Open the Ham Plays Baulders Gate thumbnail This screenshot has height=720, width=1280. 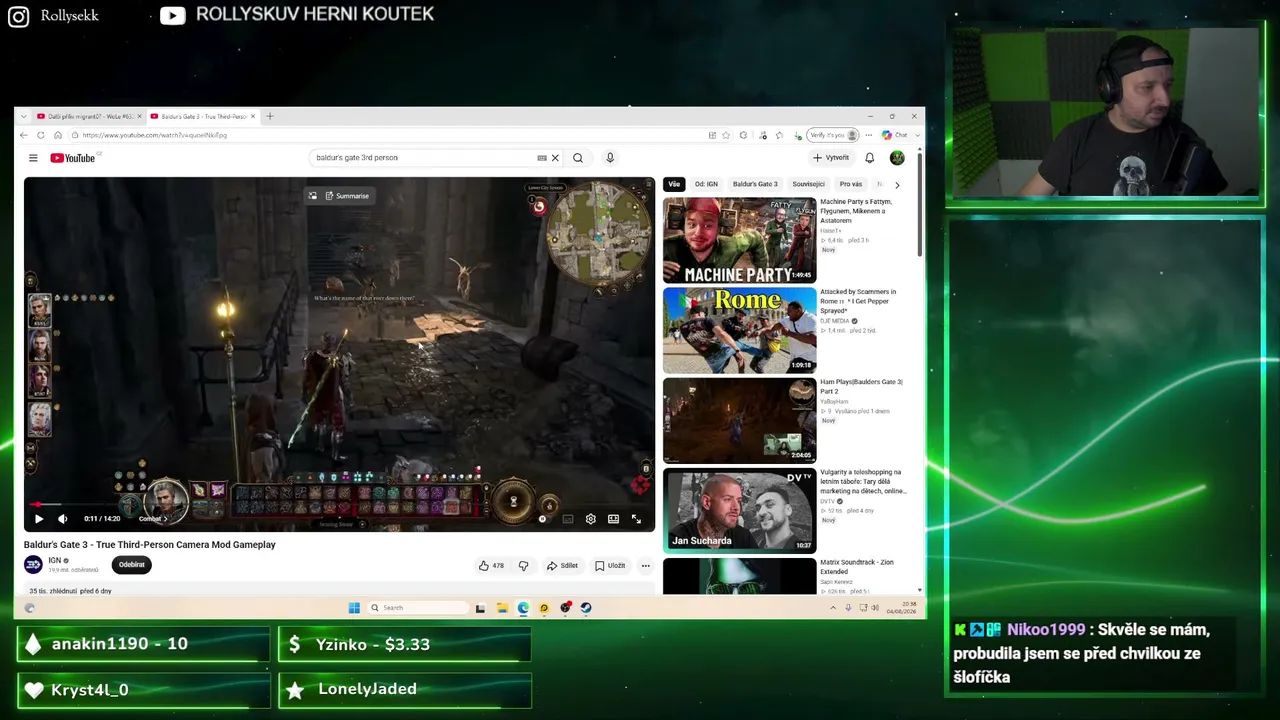click(x=740, y=420)
